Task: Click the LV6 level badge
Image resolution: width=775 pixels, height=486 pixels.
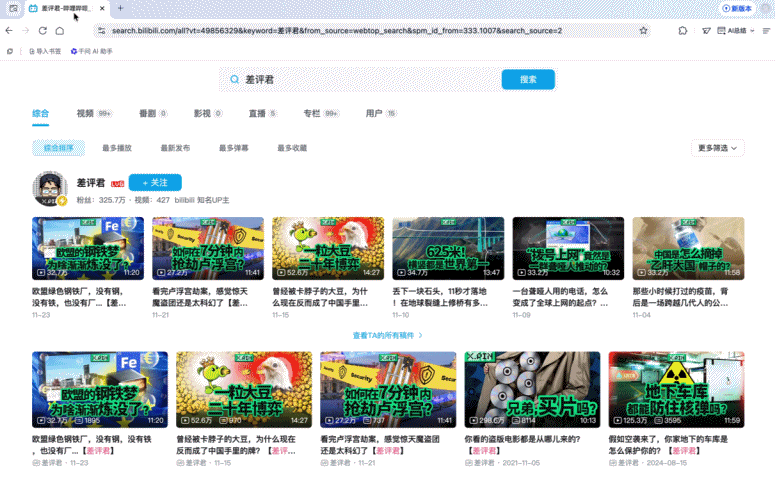Action: pyautogui.click(x=117, y=184)
